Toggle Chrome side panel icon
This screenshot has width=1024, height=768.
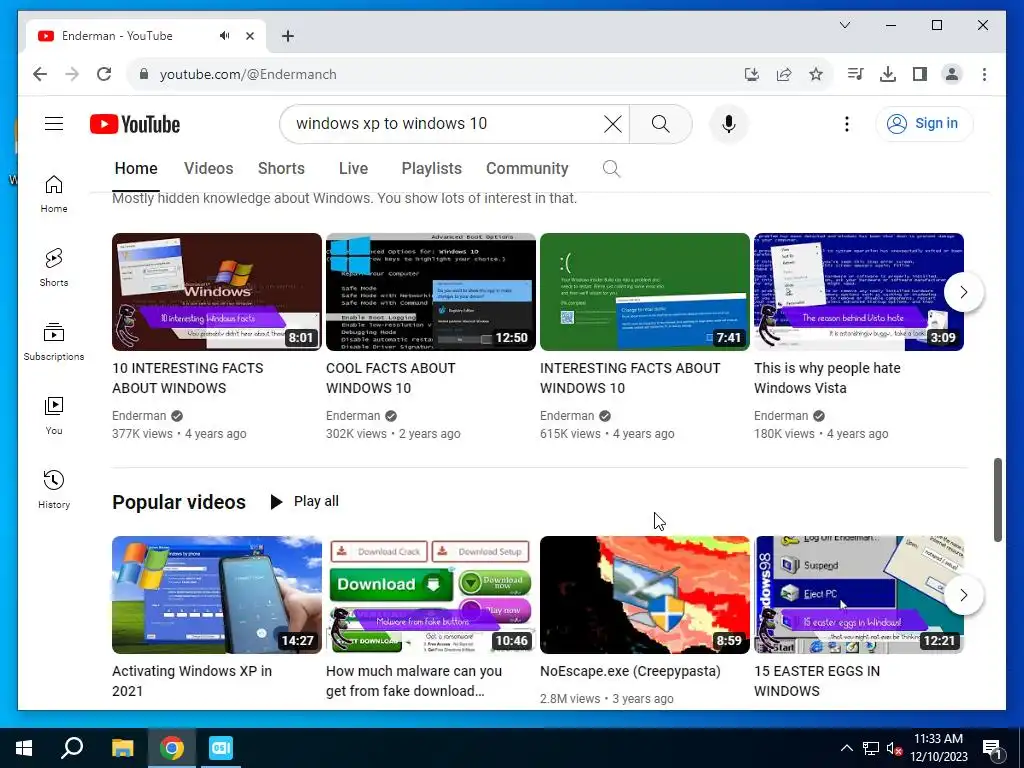920,74
